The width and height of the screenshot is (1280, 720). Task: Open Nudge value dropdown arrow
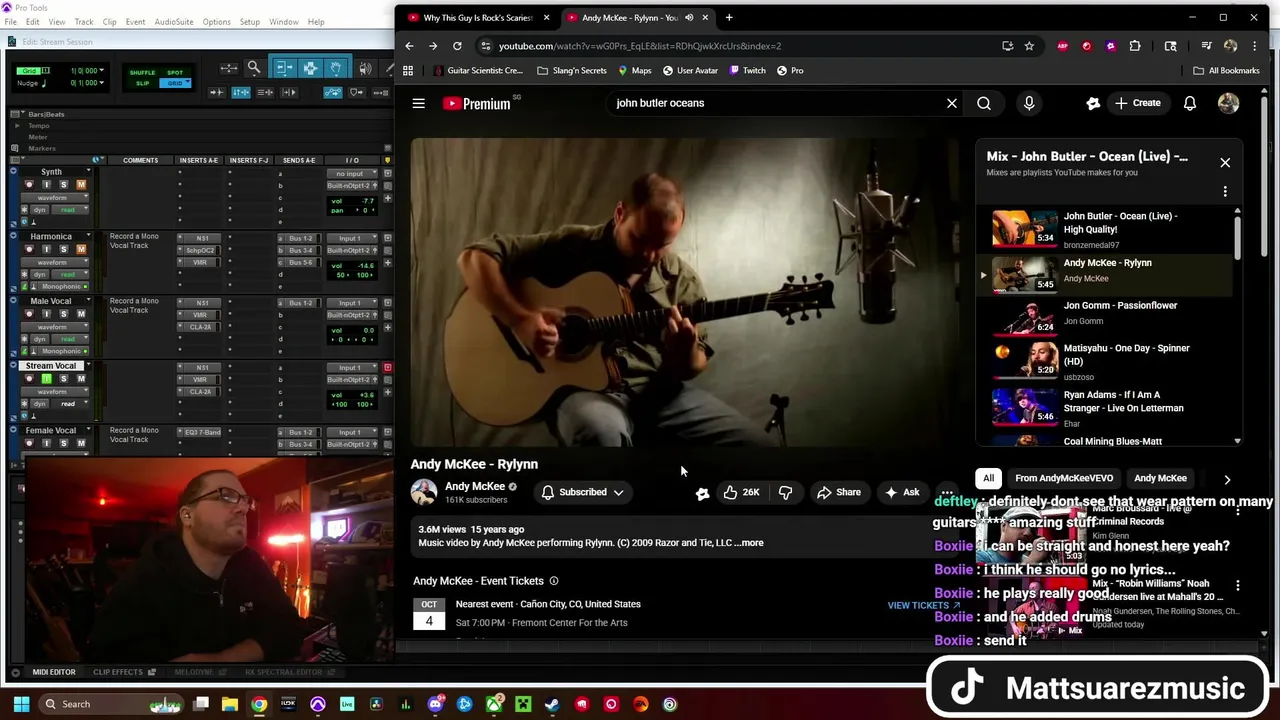pos(102,82)
